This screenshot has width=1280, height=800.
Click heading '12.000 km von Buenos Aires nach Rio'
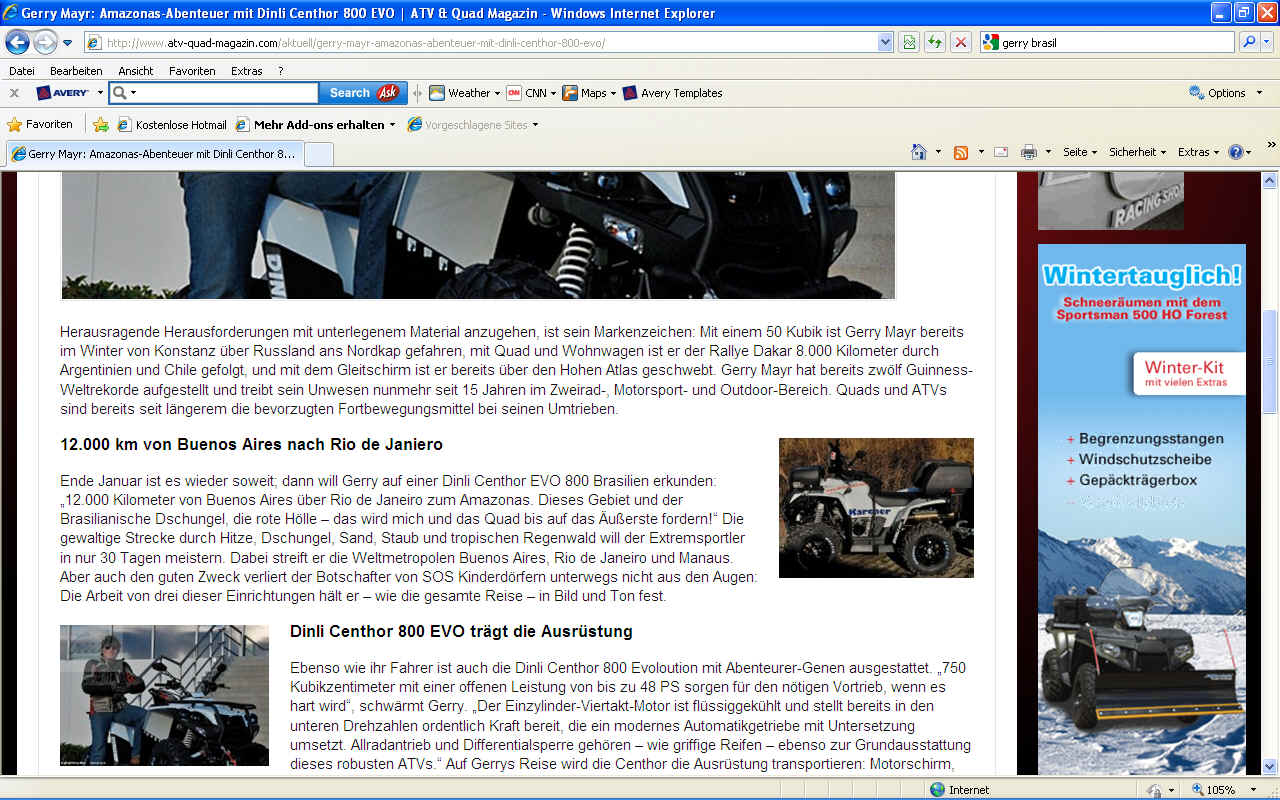[x=251, y=444]
